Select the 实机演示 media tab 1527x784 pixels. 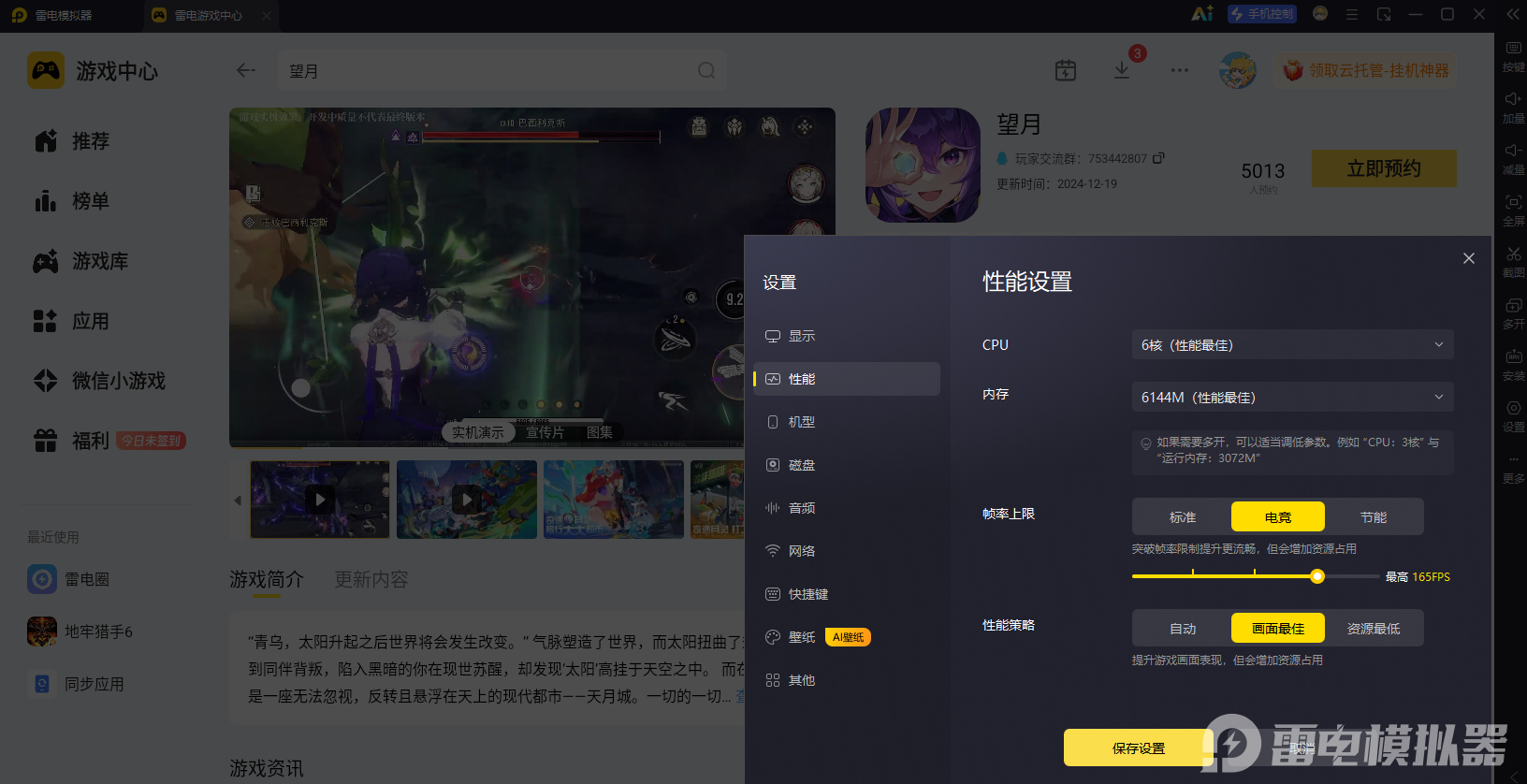478,432
